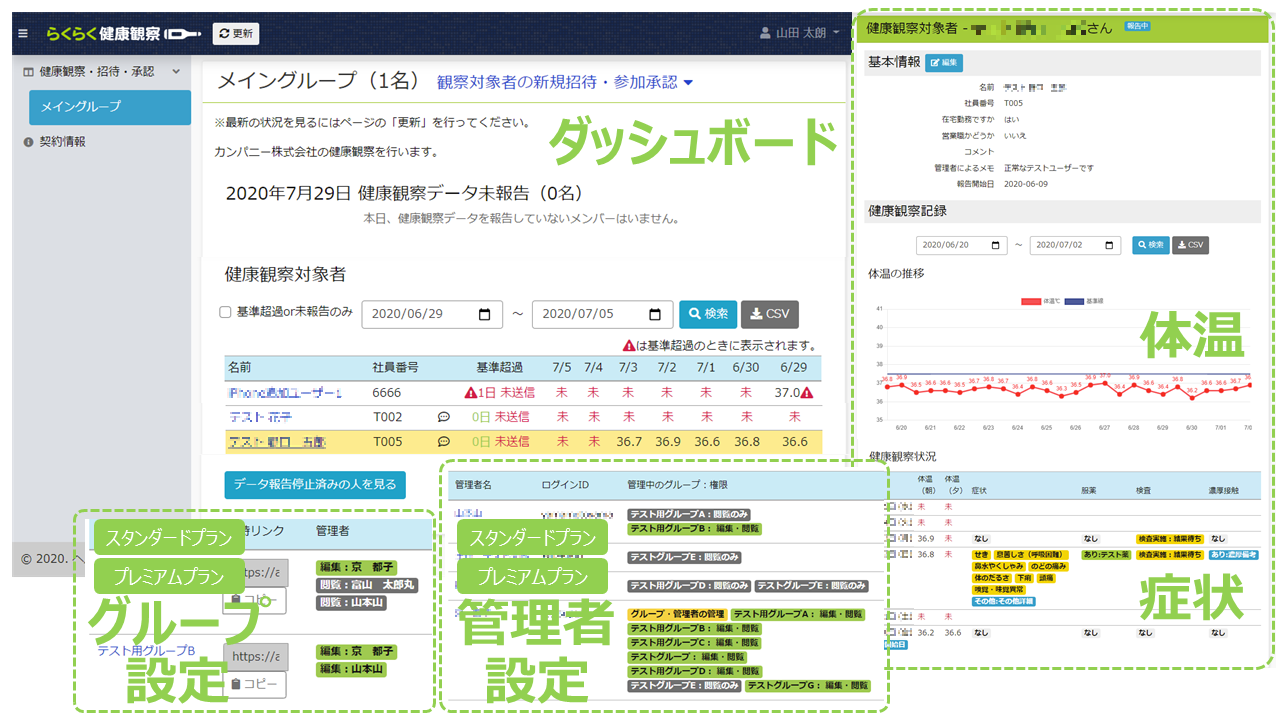The width and height of the screenshot is (1280, 720).
Task: Click the 報告中 status badge
Action: coord(1138,28)
